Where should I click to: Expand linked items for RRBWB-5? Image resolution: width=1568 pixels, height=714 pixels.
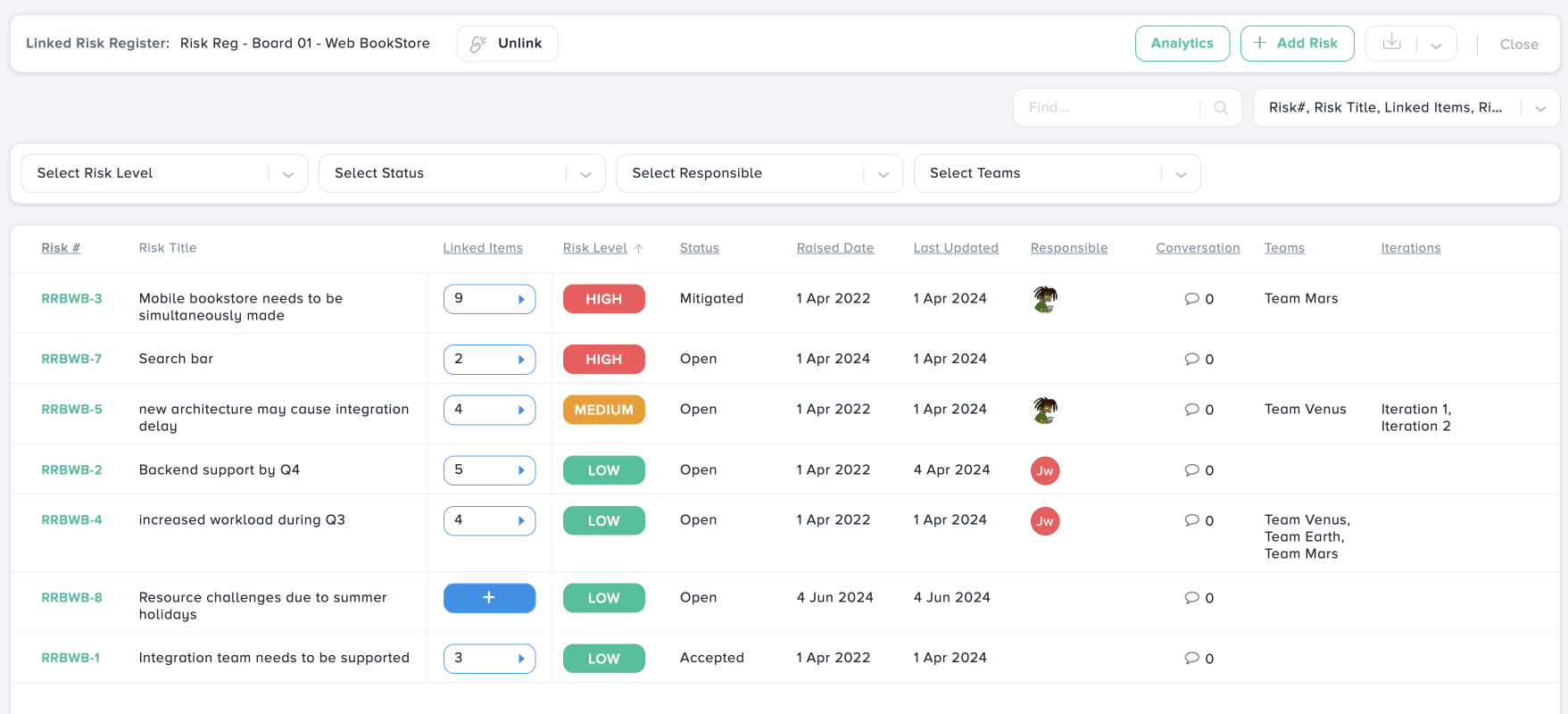[489, 410]
